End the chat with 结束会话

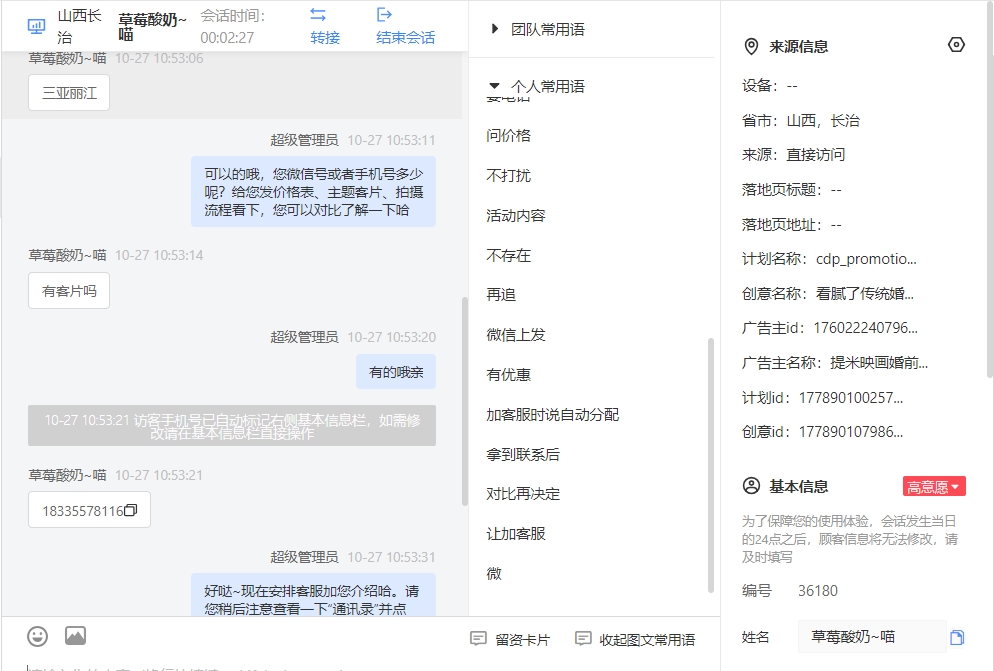406,37
